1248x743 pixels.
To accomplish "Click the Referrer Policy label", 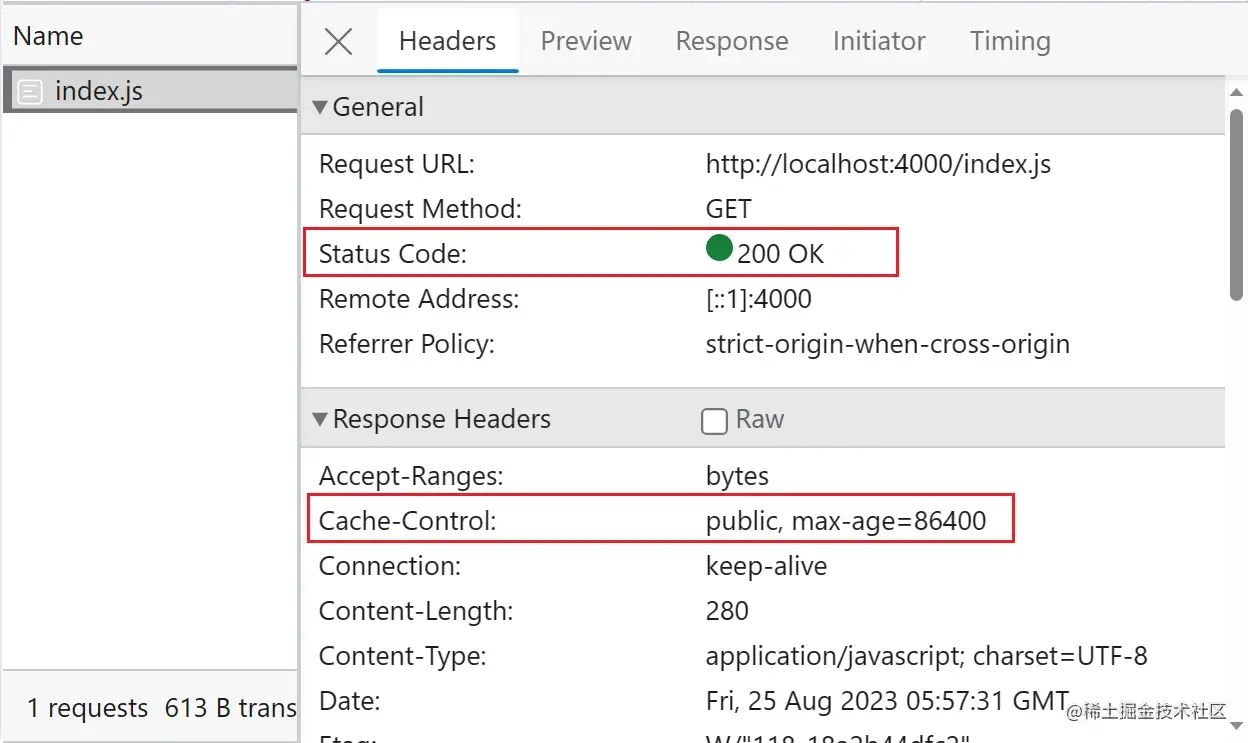I will [x=406, y=344].
